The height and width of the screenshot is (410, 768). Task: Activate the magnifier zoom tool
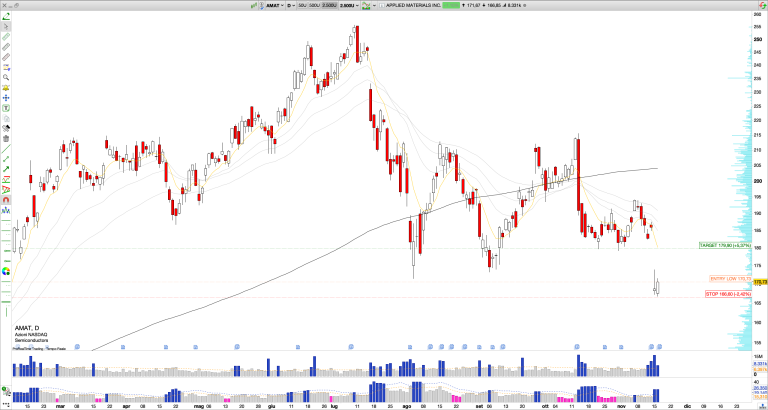click(x=6, y=77)
